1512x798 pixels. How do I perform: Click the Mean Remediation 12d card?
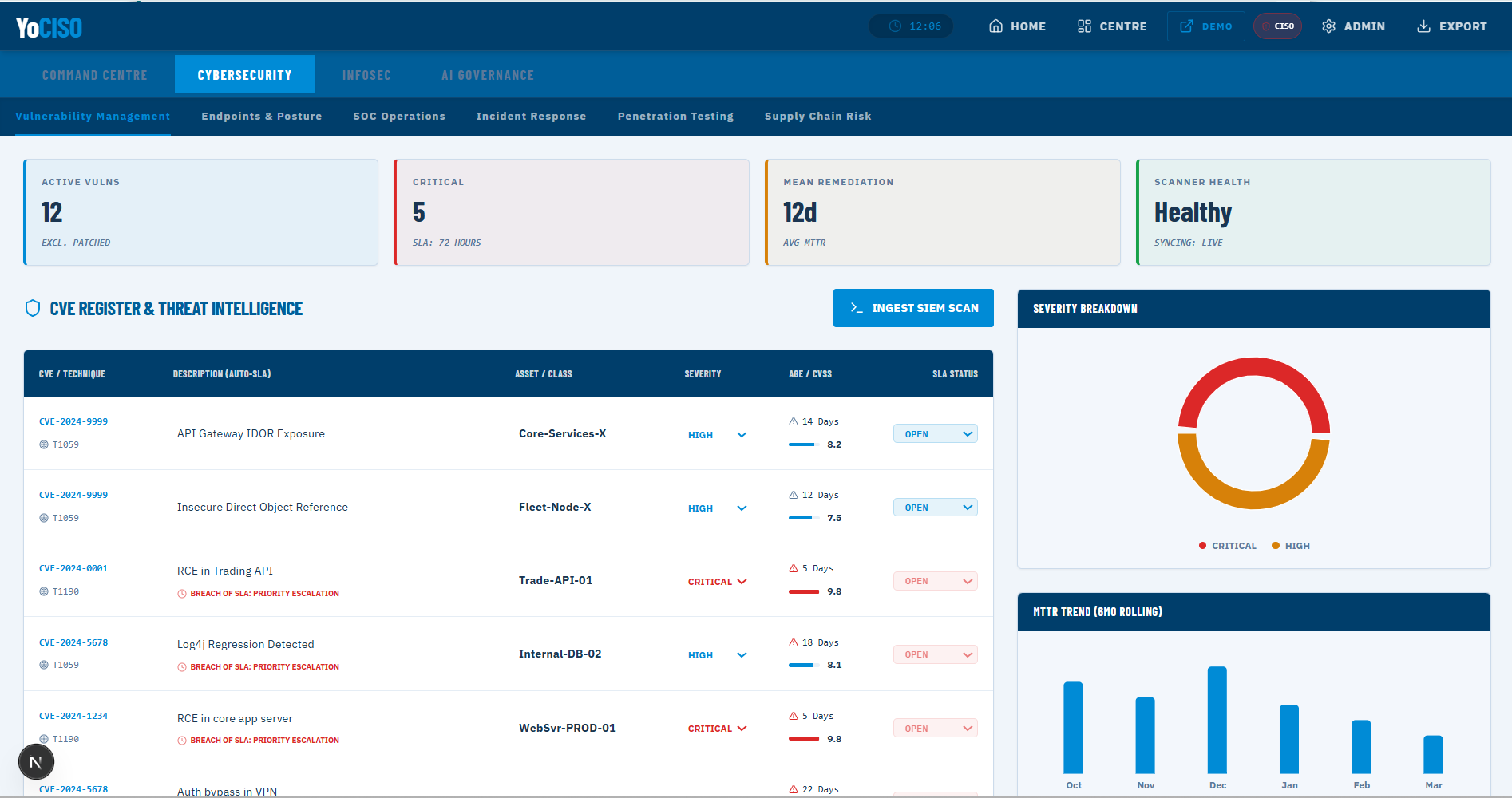[x=943, y=212]
